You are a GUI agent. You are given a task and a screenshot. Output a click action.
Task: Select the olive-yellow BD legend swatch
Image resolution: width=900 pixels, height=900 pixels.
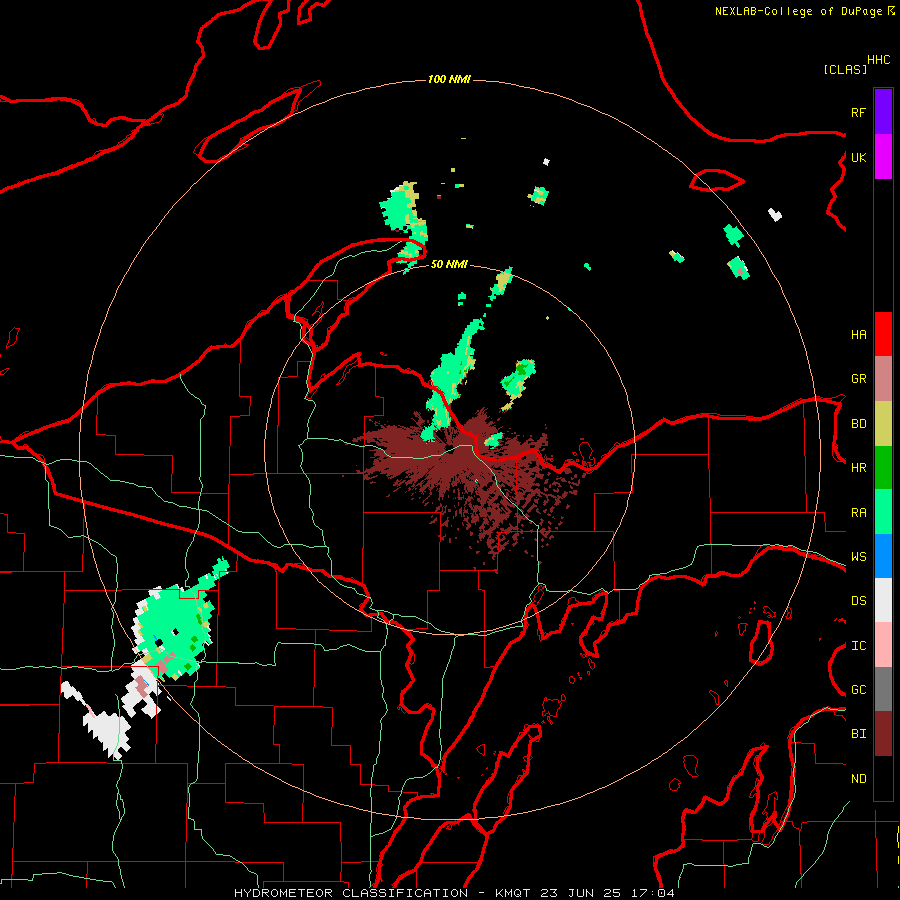883,424
